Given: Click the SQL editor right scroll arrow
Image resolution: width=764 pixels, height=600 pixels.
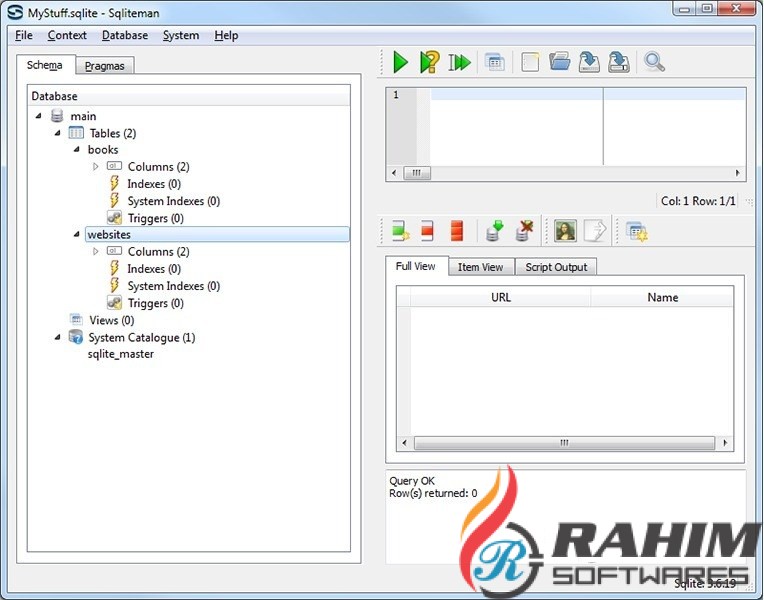Looking at the screenshot, I should (x=737, y=173).
